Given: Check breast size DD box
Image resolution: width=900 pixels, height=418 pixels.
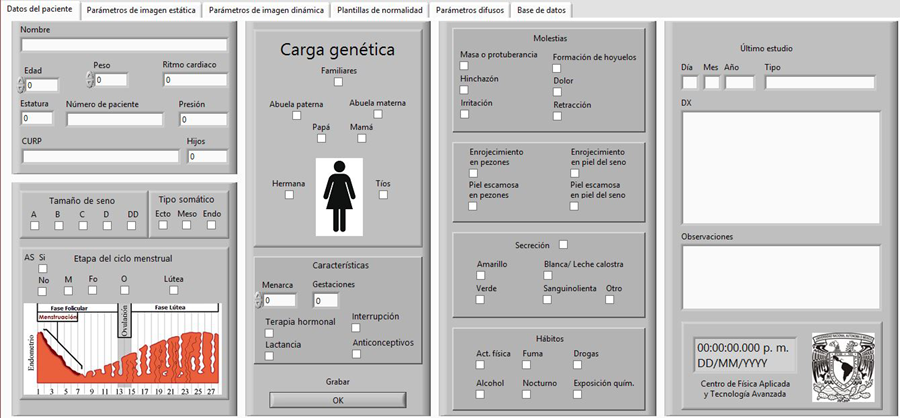Looking at the screenshot, I should point(132,225).
